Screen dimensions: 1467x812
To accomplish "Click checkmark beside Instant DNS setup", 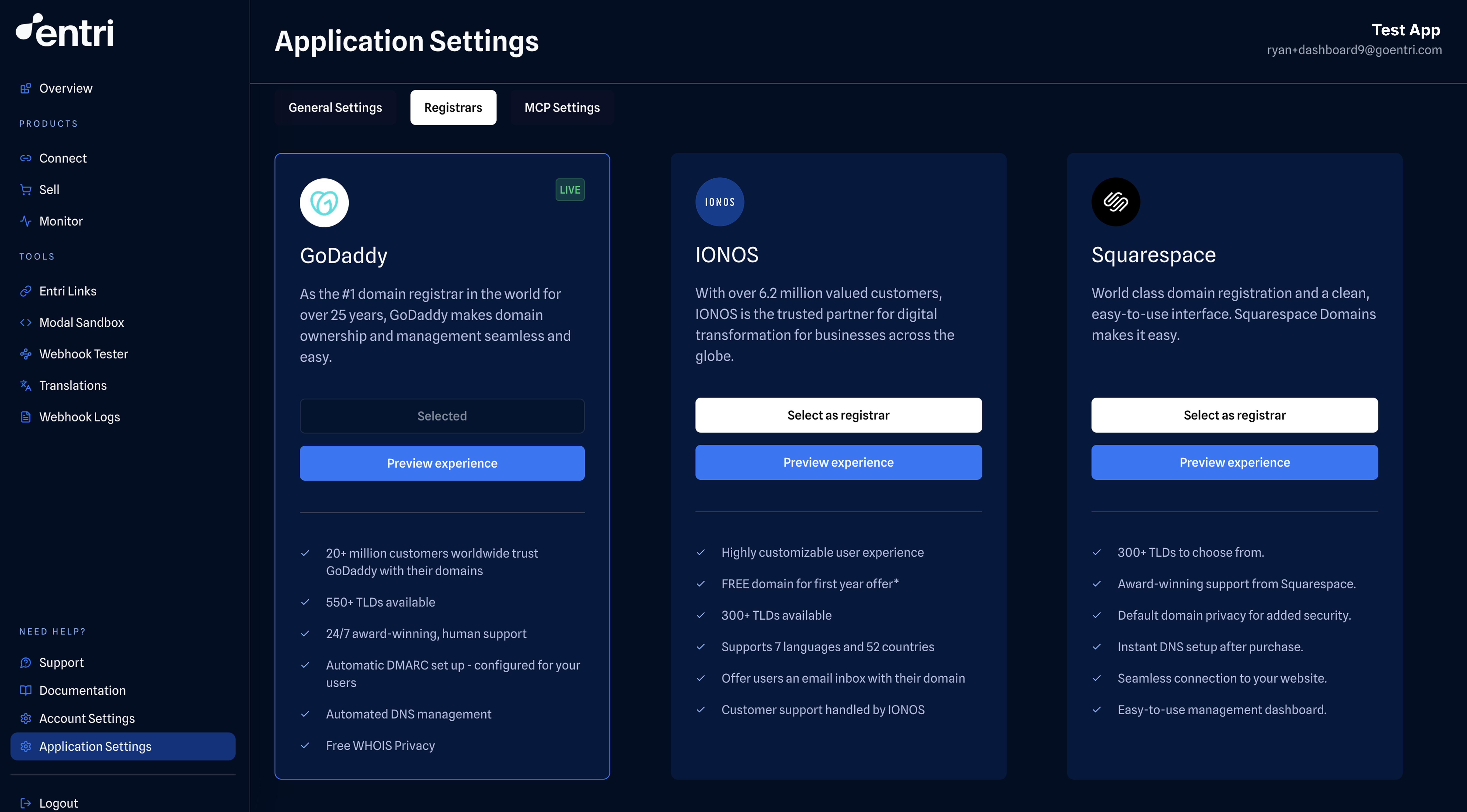I will pos(1097,647).
